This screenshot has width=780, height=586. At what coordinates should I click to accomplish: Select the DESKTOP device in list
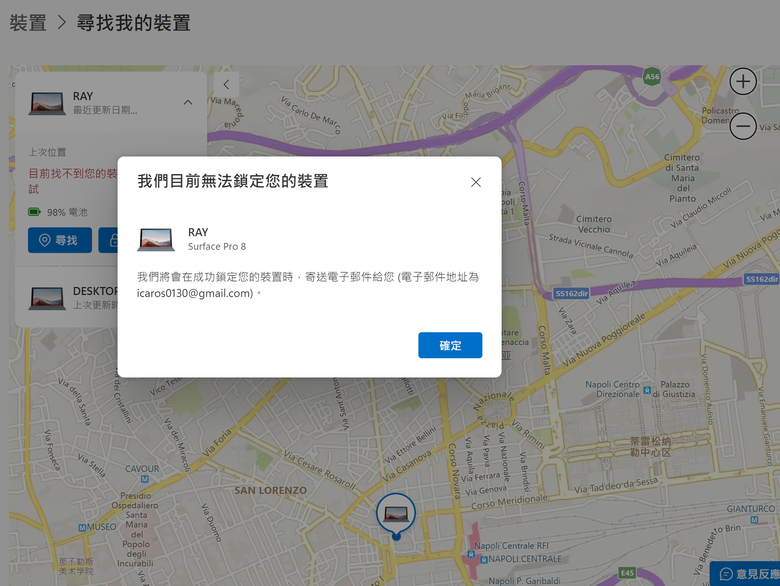(67, 297)
